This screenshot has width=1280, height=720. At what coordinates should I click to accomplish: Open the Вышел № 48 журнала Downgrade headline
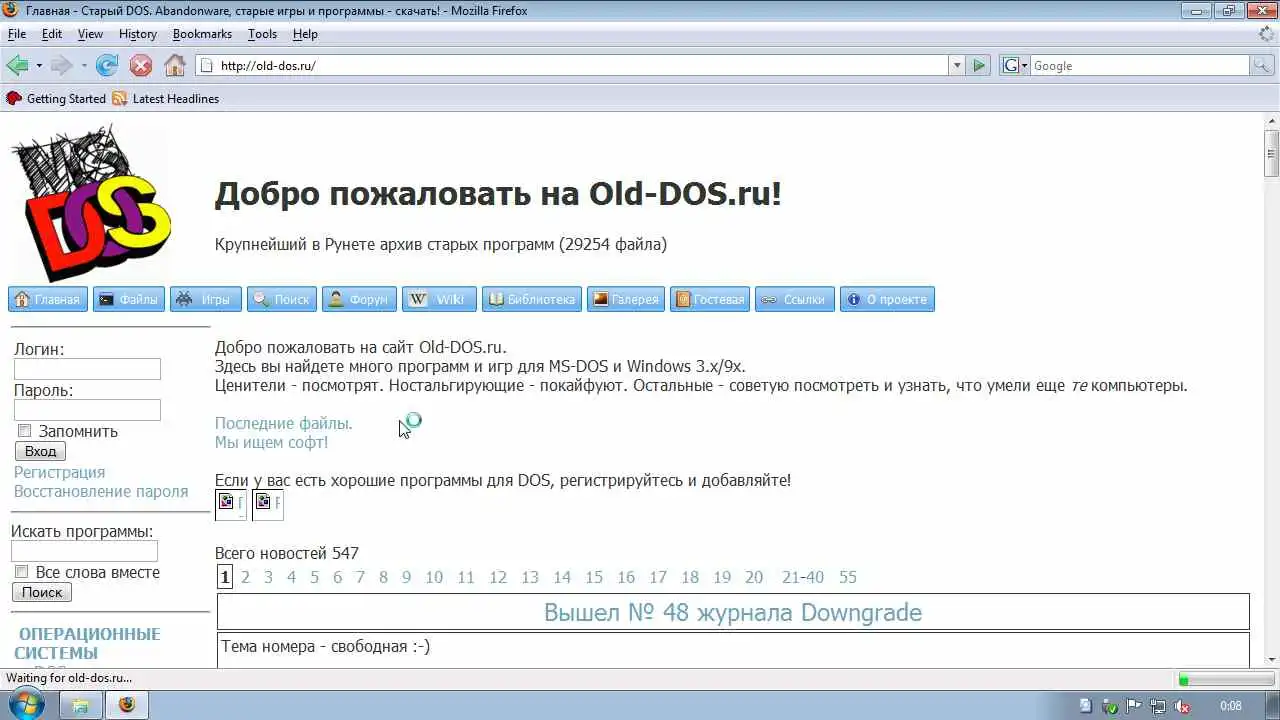[x=733, y=612]
